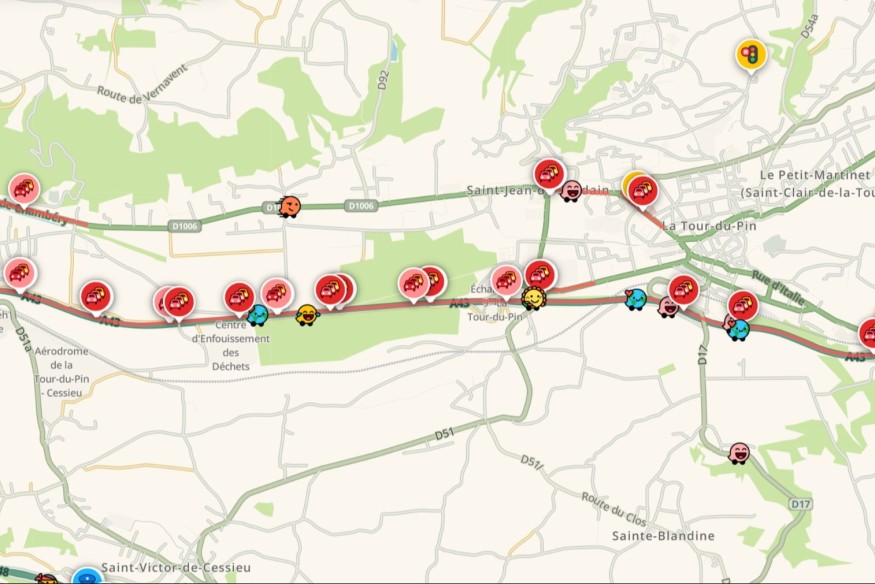Click the La Tour-du-Pin city label
This screenshot has height=584, width=875.
[x=709, y=226]
